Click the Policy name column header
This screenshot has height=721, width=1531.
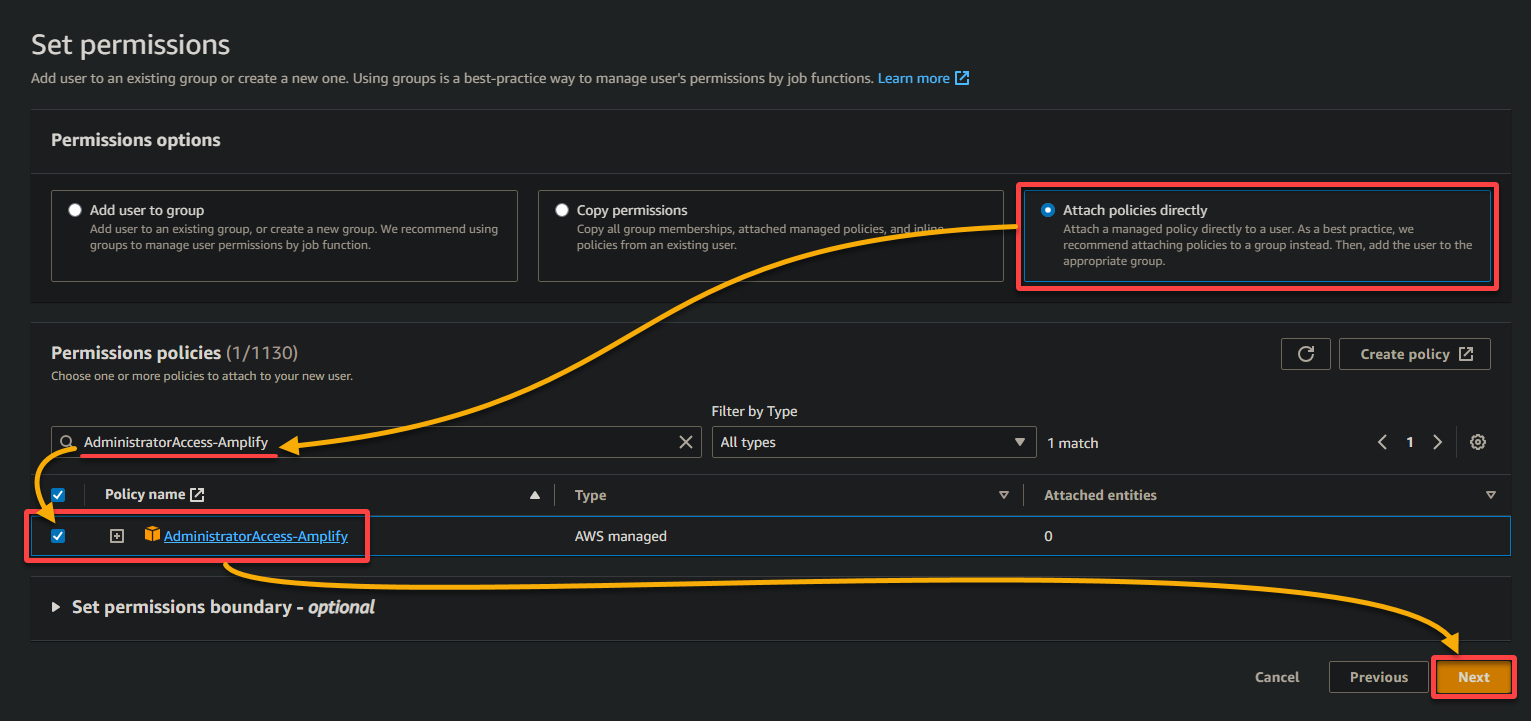[x=145, y=494]
